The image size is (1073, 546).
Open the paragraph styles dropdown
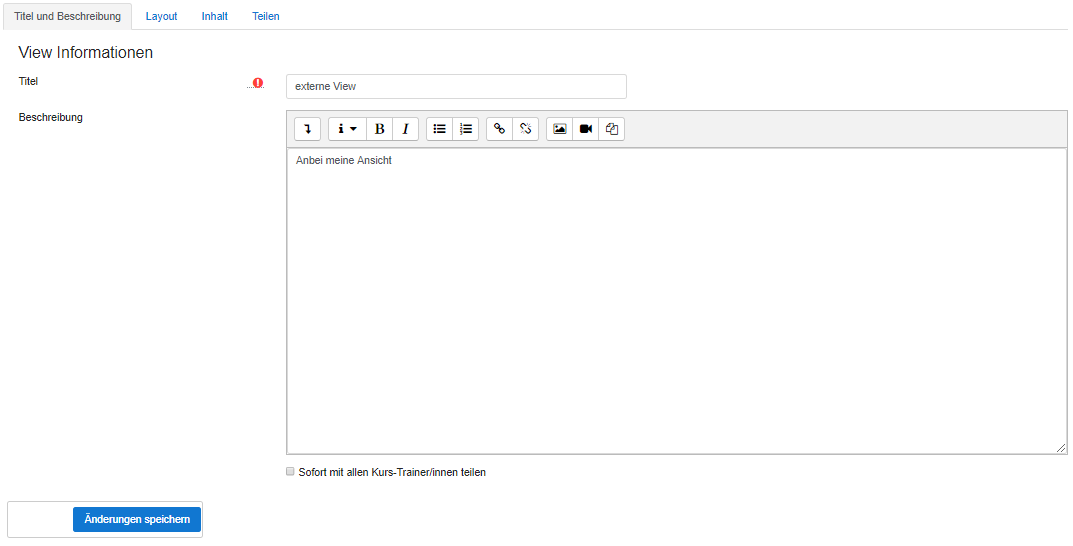347,129
